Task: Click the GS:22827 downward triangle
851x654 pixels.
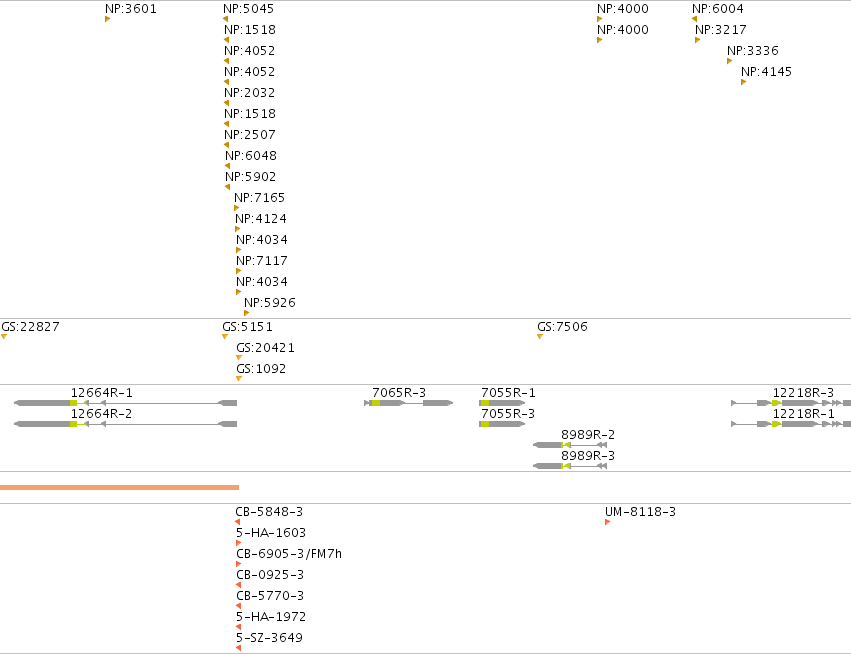Action: coord(4,337)
